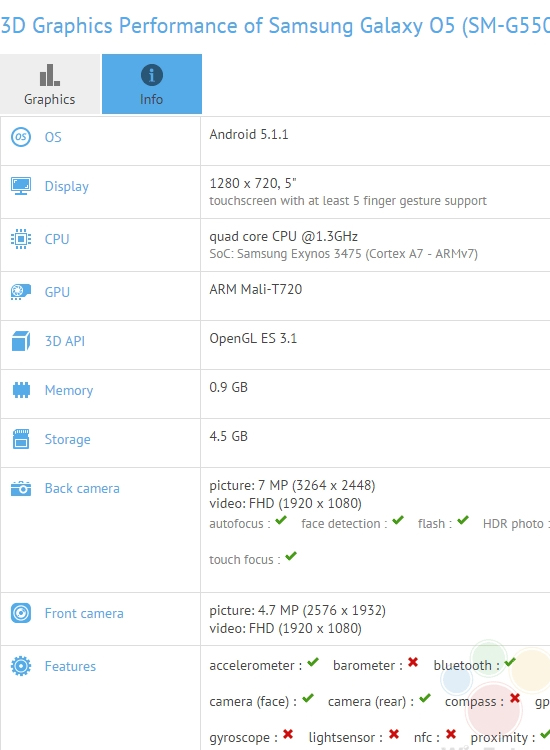Click the Storage SD card icon
Image resolution: width=550 pixels, height=750 pixels.
tap(21, 439)
